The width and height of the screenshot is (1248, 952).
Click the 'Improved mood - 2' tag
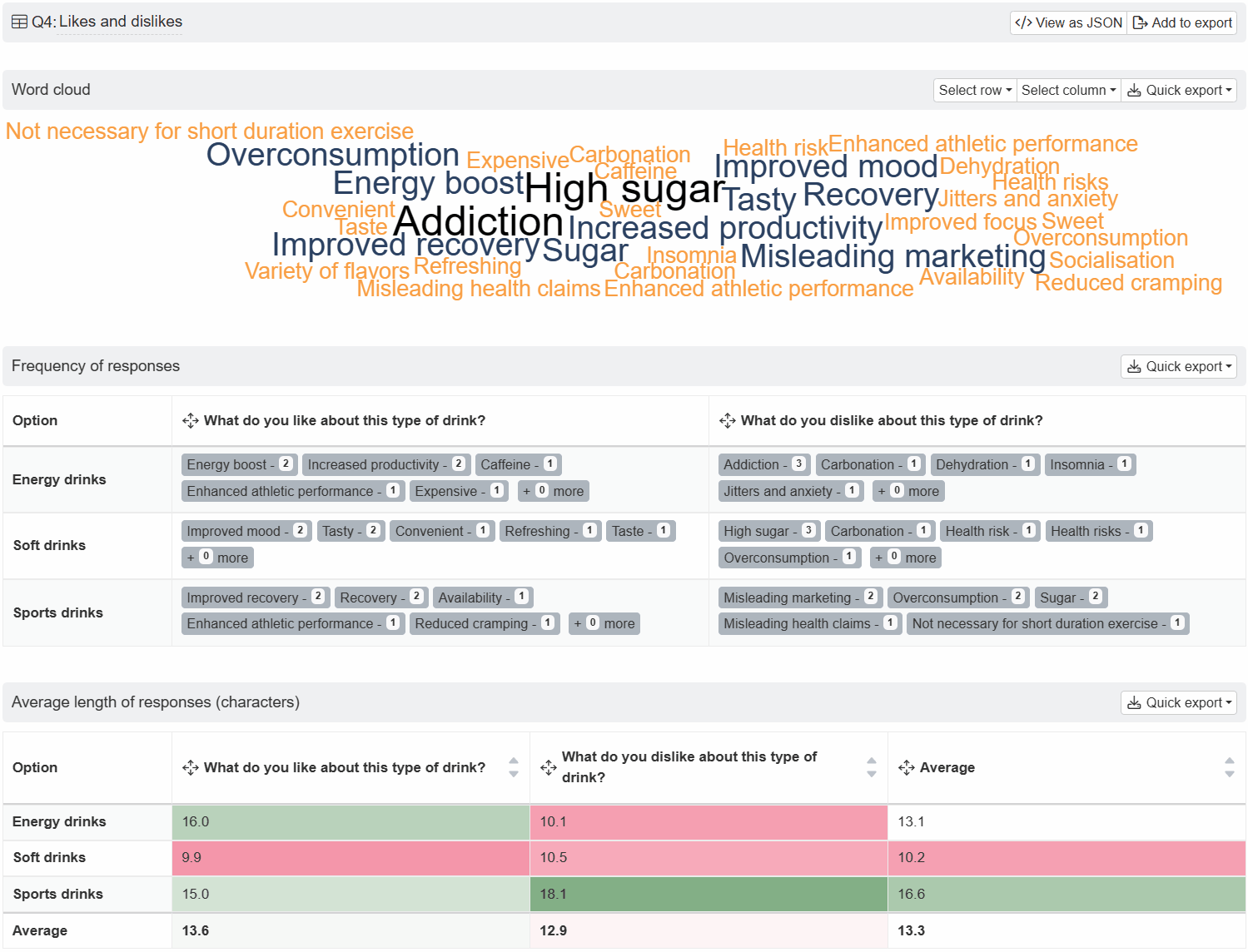point(246,531)
